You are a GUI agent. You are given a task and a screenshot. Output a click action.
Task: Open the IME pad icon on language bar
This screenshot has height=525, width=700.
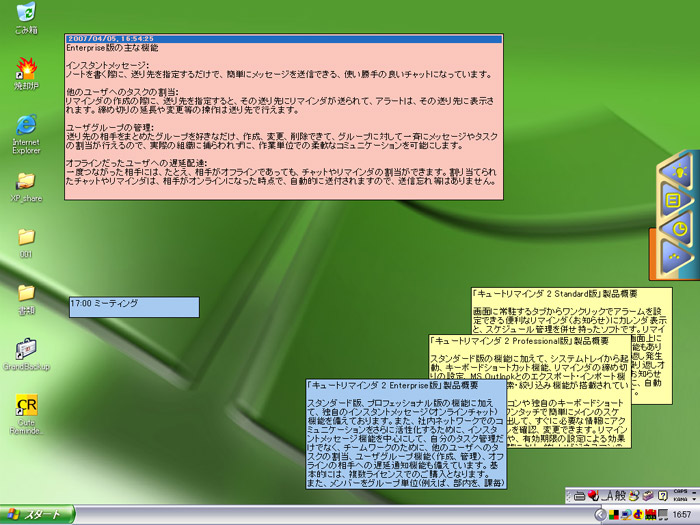633,495
